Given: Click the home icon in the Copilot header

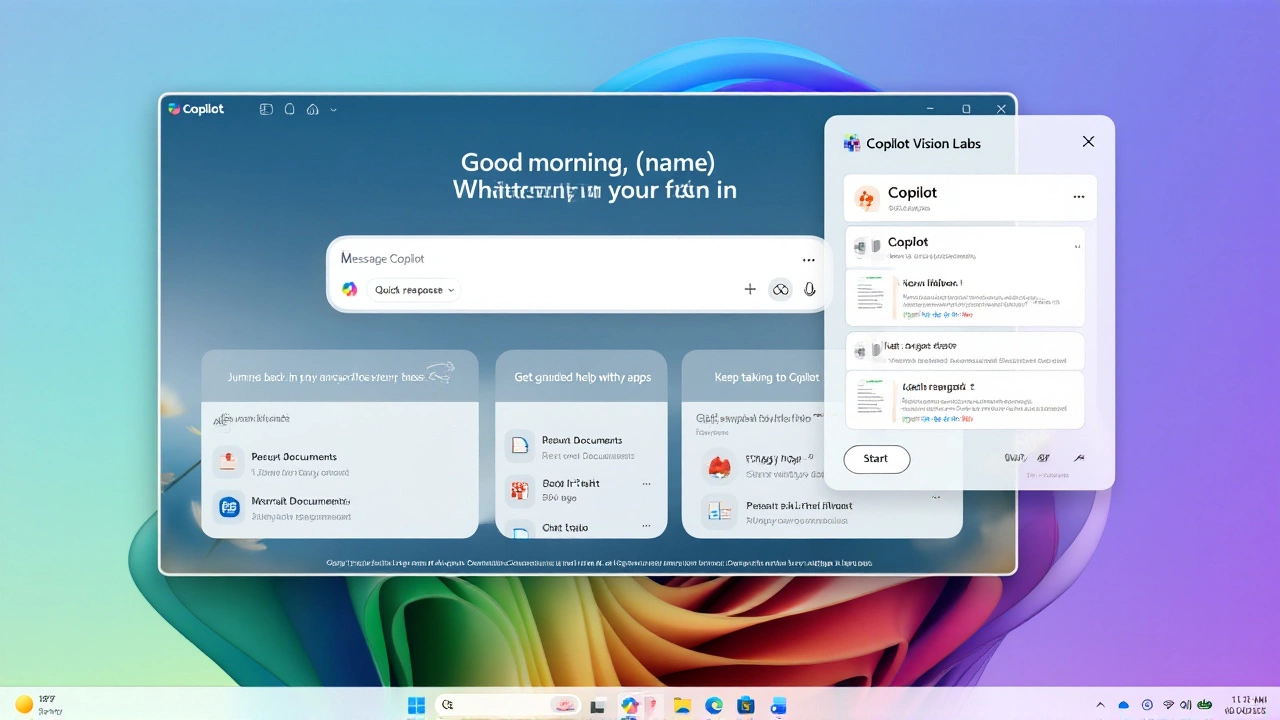Looking at the screenshot, I should 312,109.
